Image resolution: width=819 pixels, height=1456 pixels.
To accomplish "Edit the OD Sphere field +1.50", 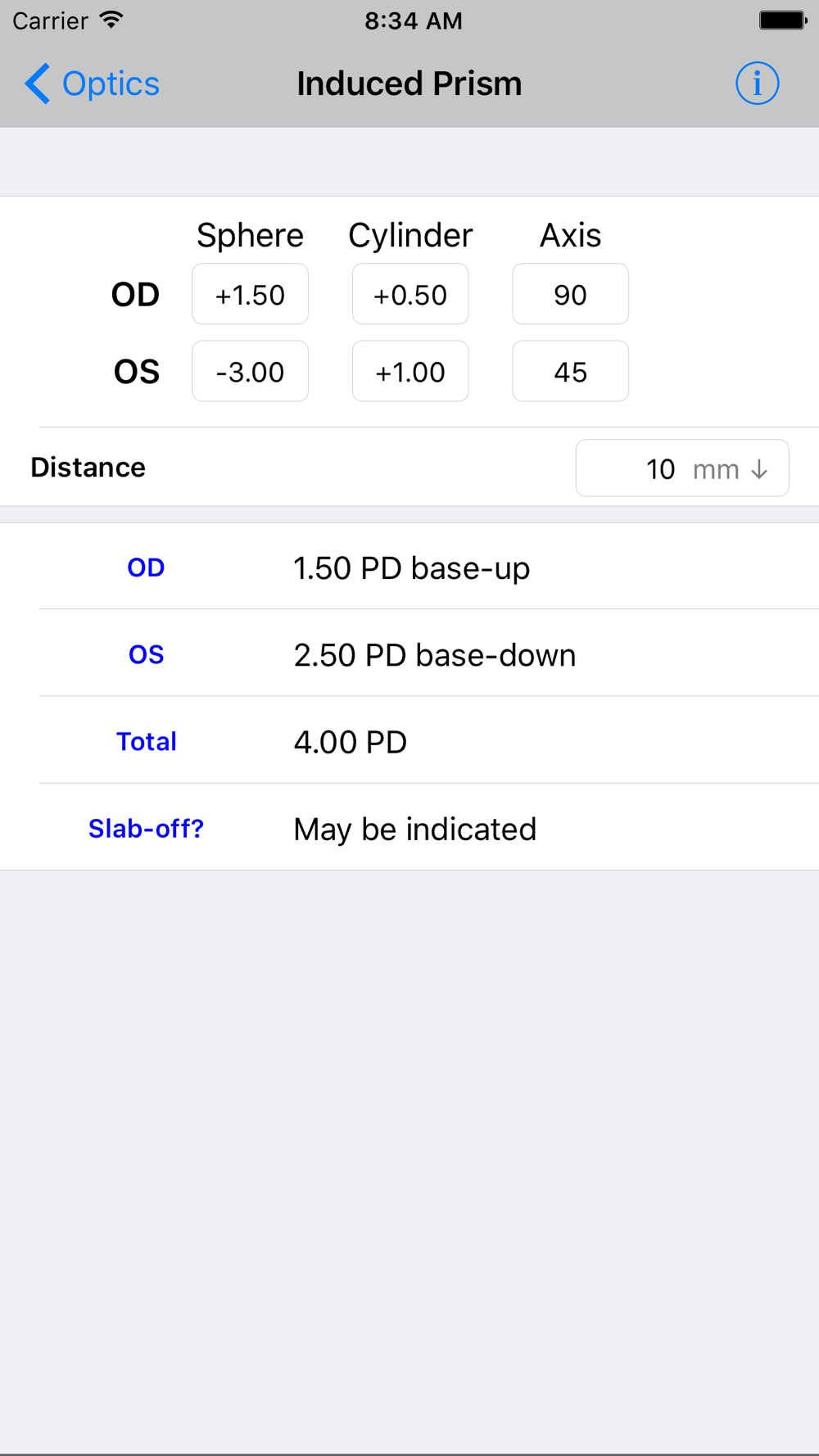I will pos(250,294).
